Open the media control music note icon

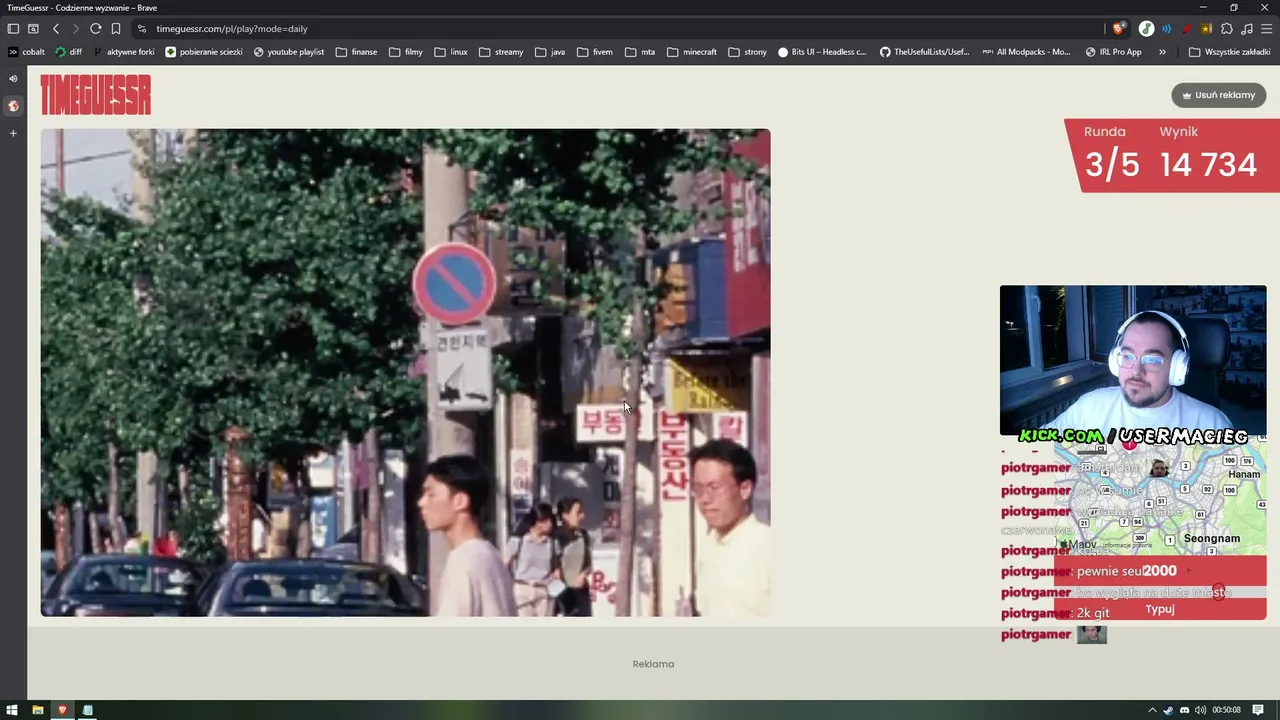(x=1247, y=29)
